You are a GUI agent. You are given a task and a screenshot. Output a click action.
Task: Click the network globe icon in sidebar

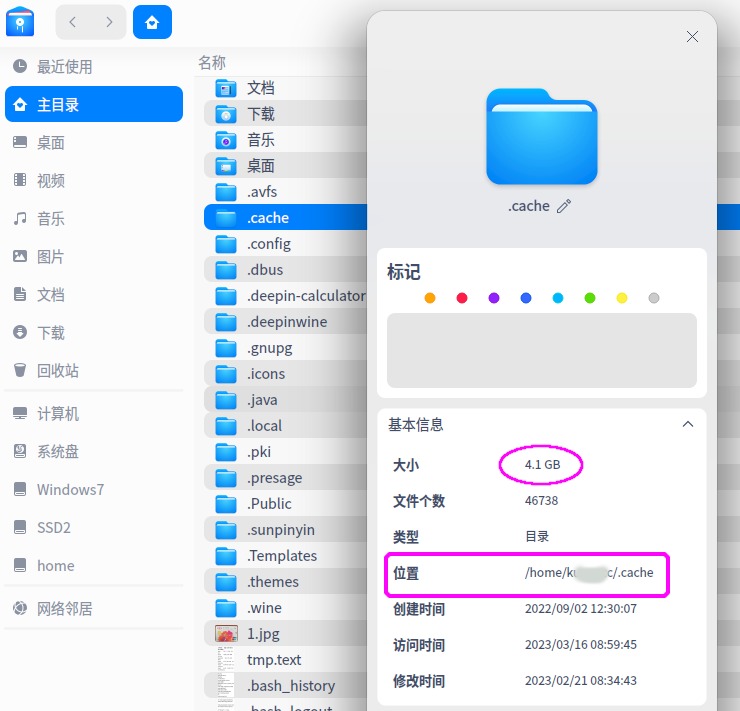click(x=20, y=608)
